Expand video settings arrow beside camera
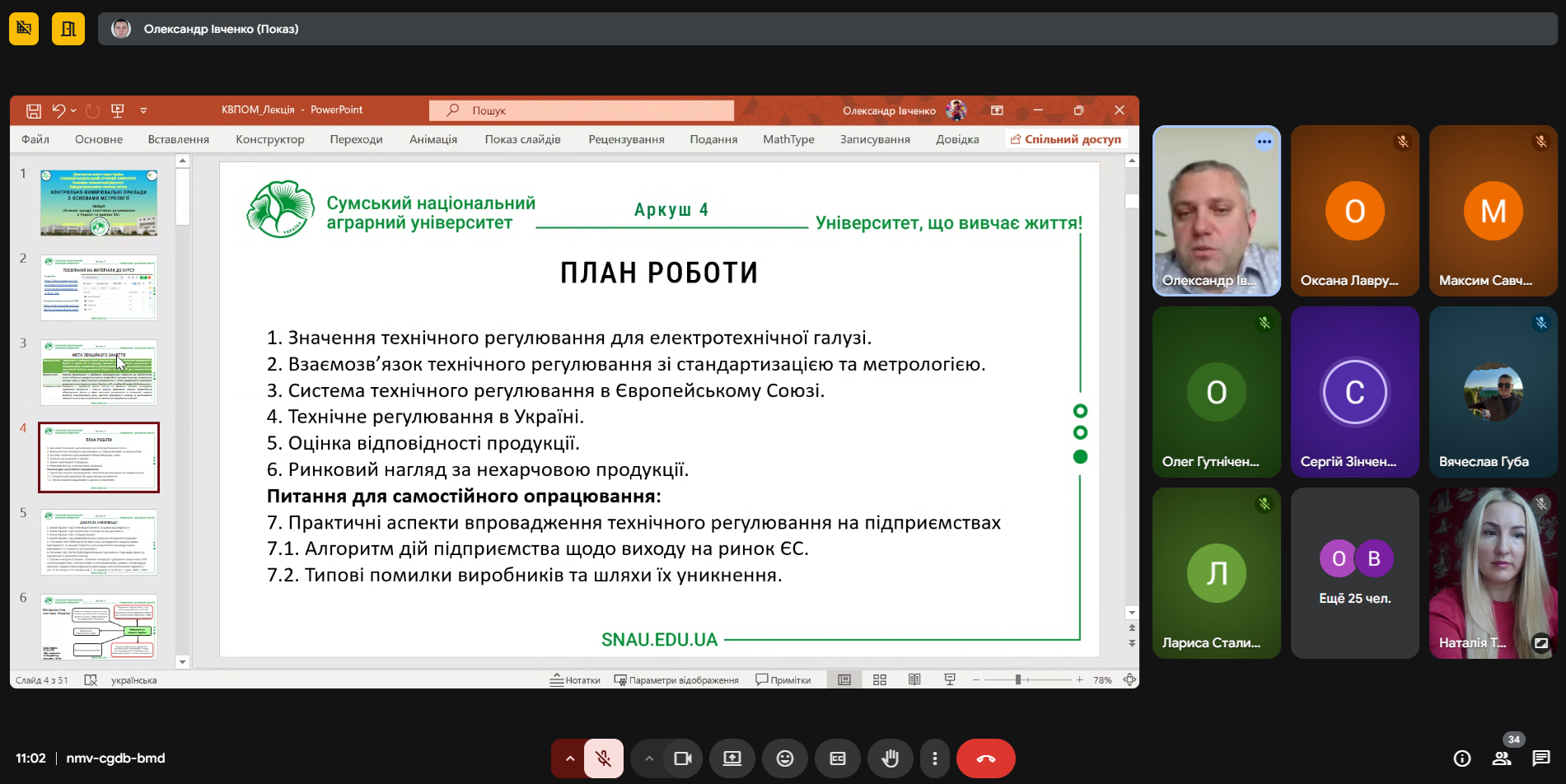 coord(649,758)
